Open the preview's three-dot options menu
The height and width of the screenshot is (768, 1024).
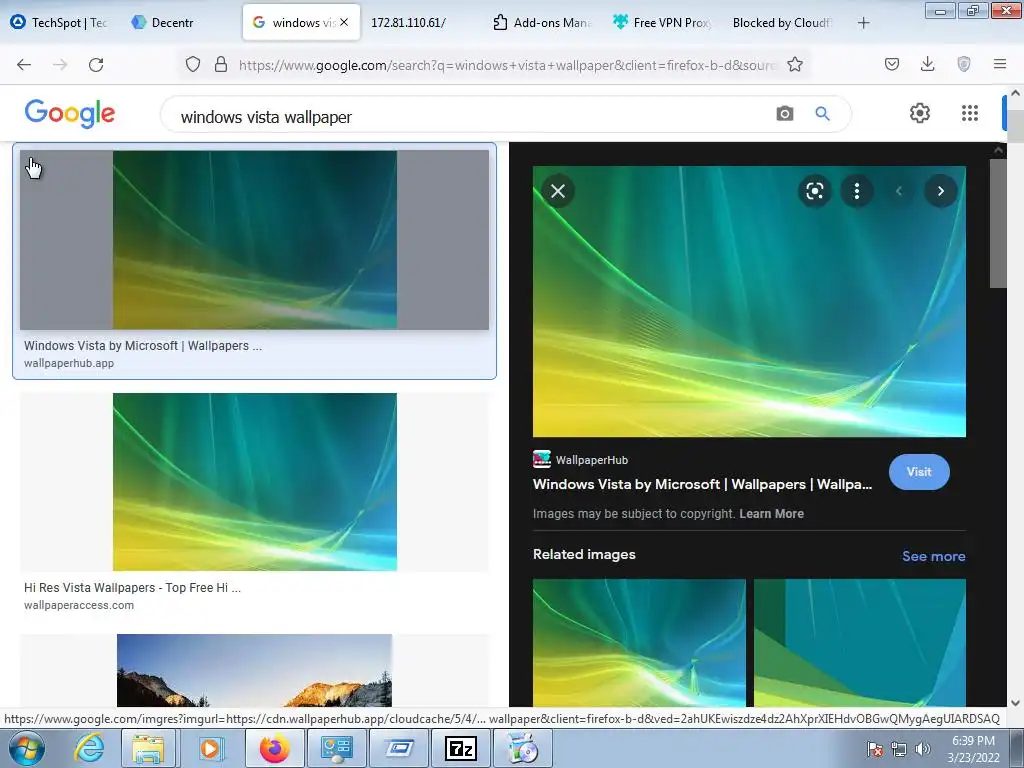857,191
